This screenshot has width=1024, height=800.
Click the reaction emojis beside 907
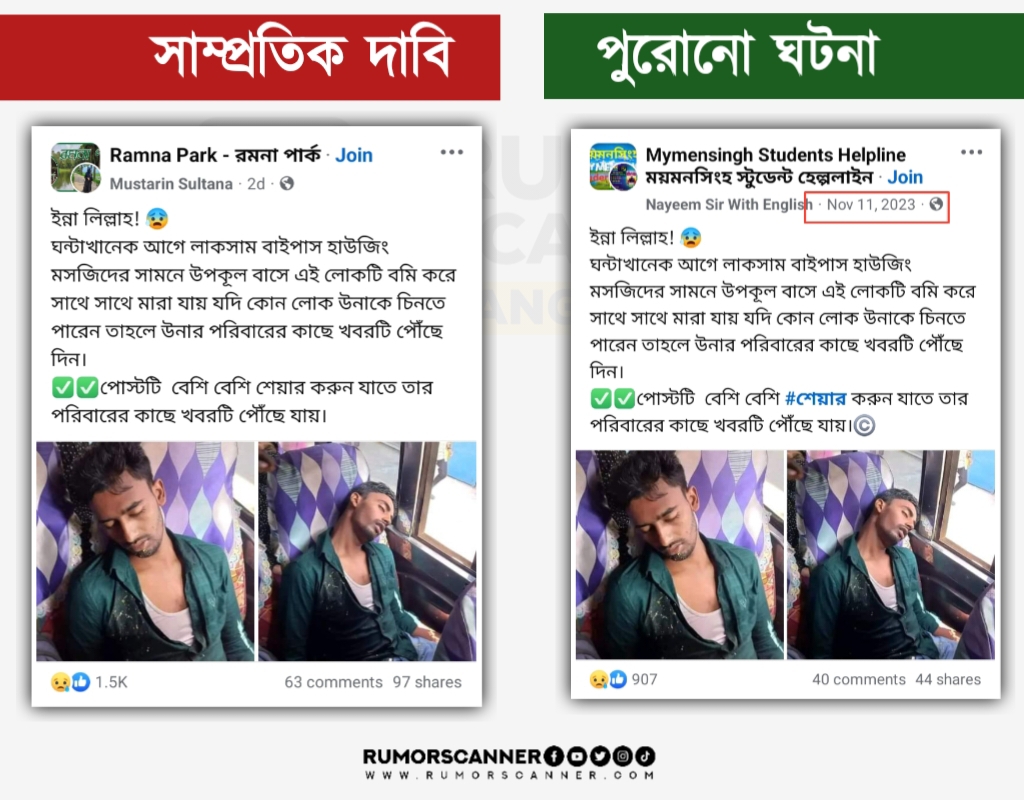click(x=608, y=680)
